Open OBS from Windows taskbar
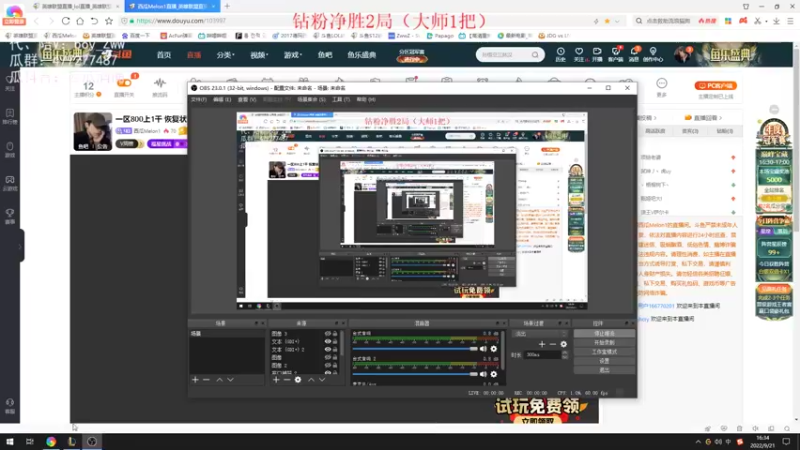 click(x=92, y=442)
